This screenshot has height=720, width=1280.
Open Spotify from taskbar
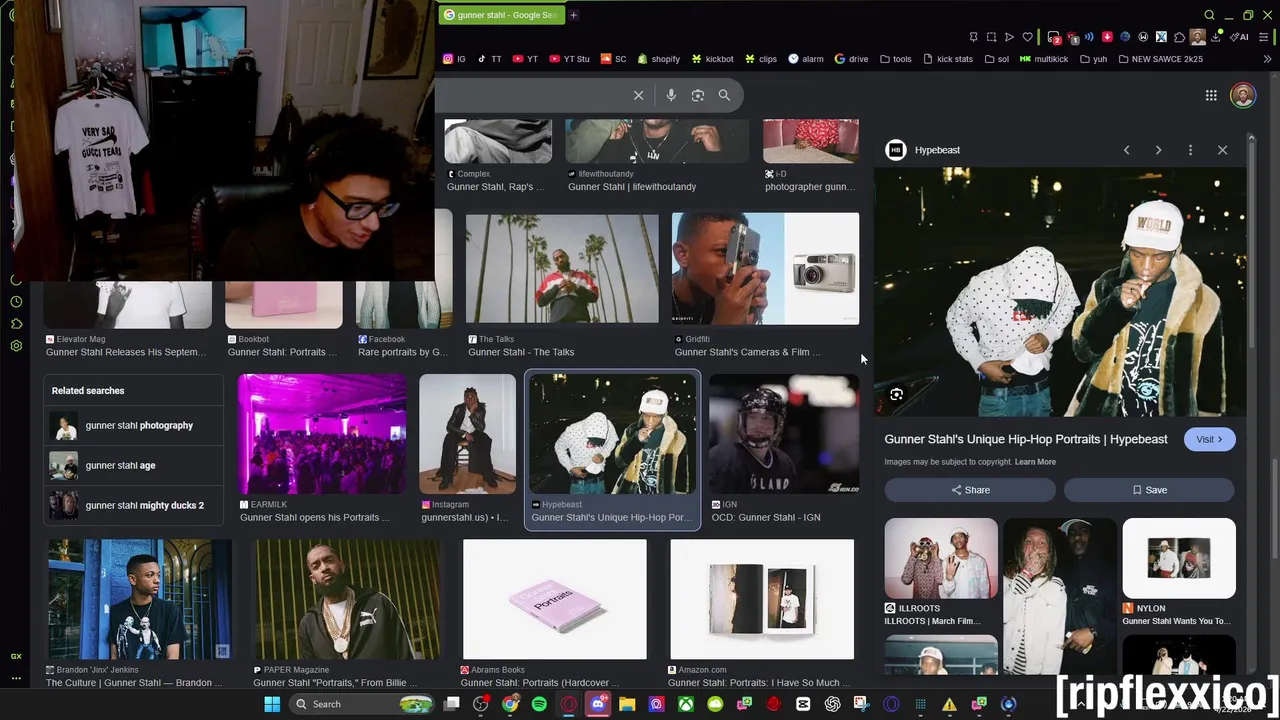540,704
